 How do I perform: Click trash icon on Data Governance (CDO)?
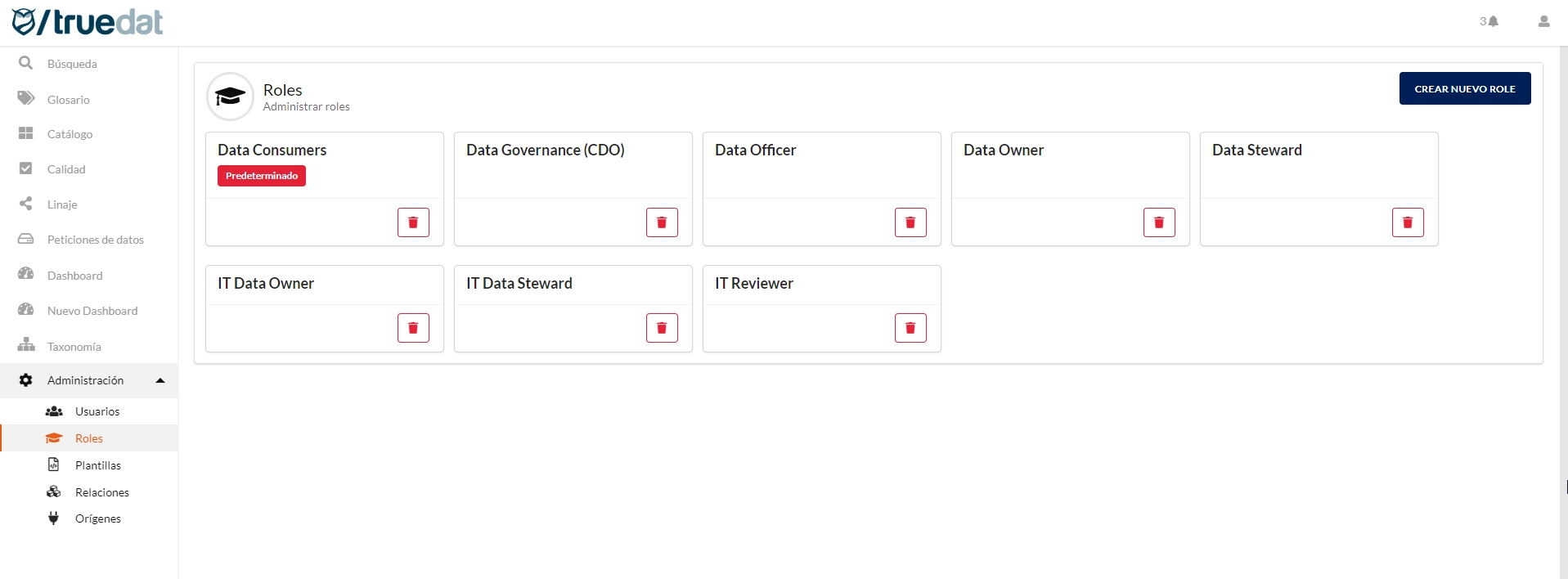(662, 222)
